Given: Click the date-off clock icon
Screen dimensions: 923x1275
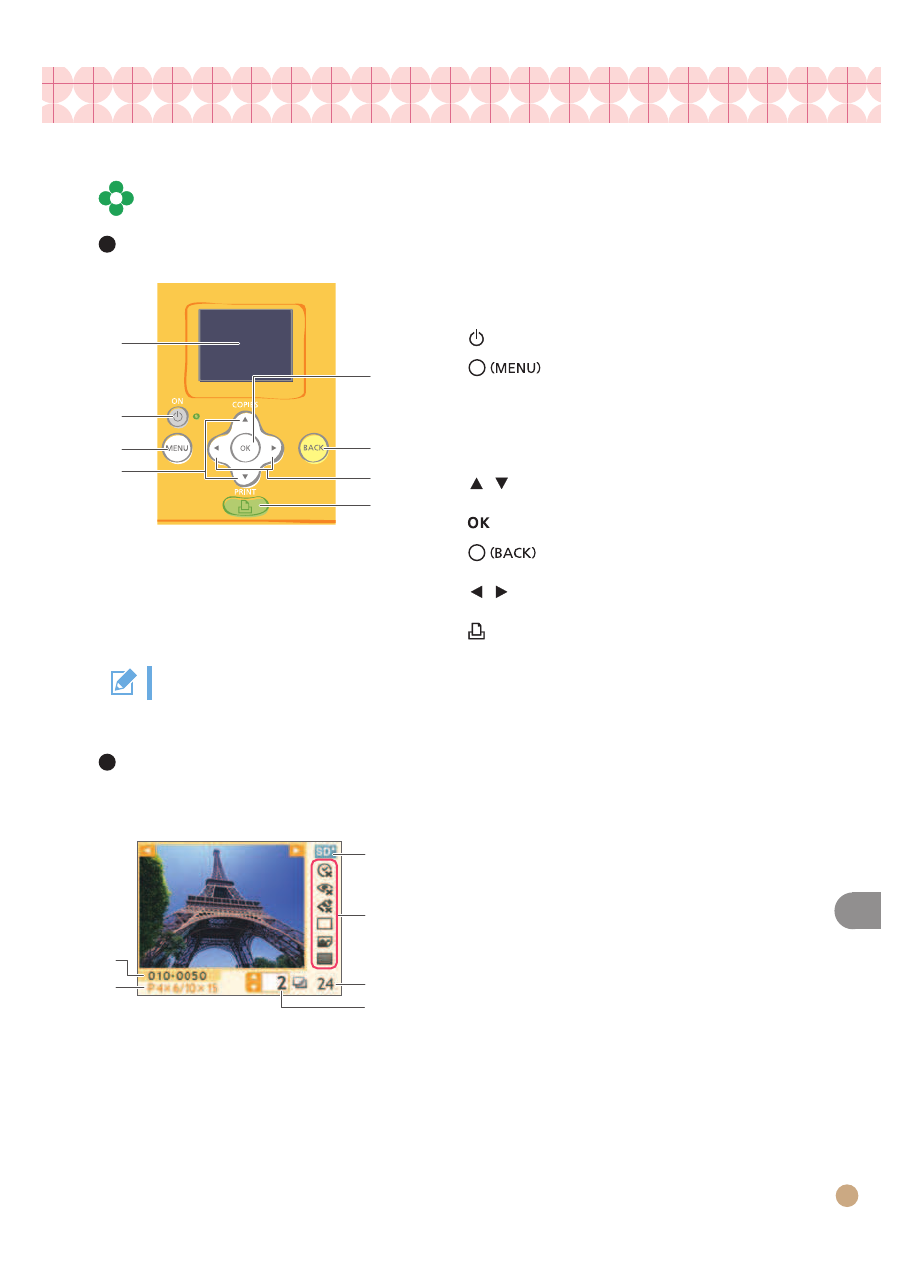Looking at the screenshot, I should point(324,871).
